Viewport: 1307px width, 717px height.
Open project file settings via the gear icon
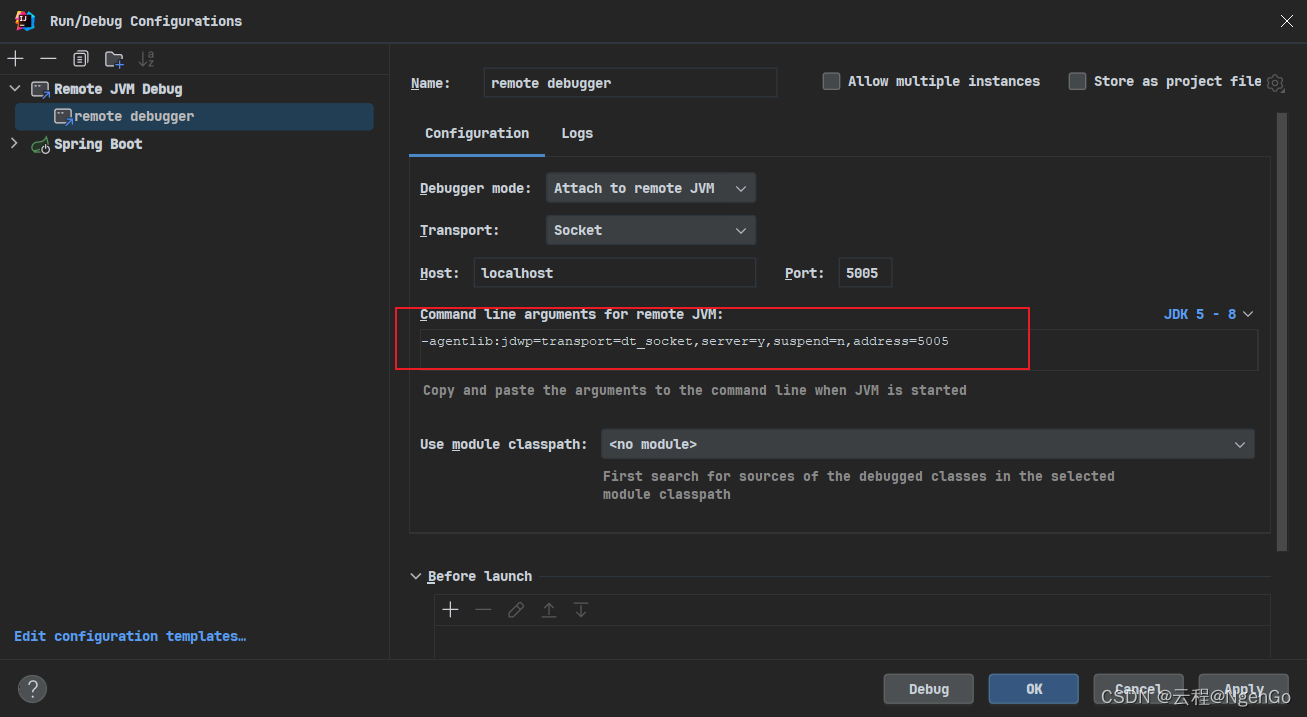pyautogui.click(x=1276, y=84)
